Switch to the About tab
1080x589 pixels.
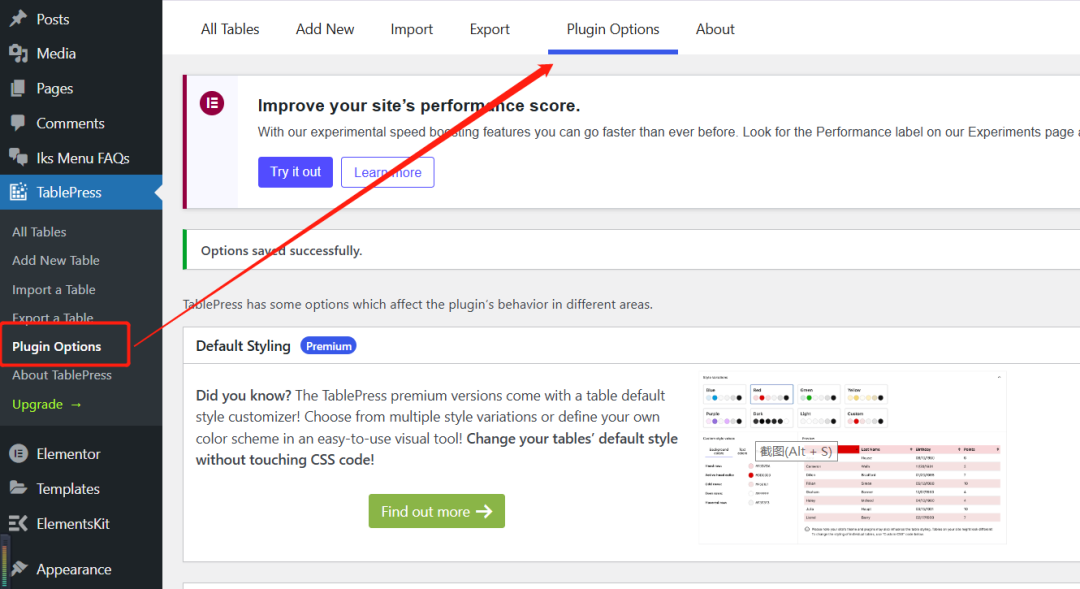[x=715, y=29]
